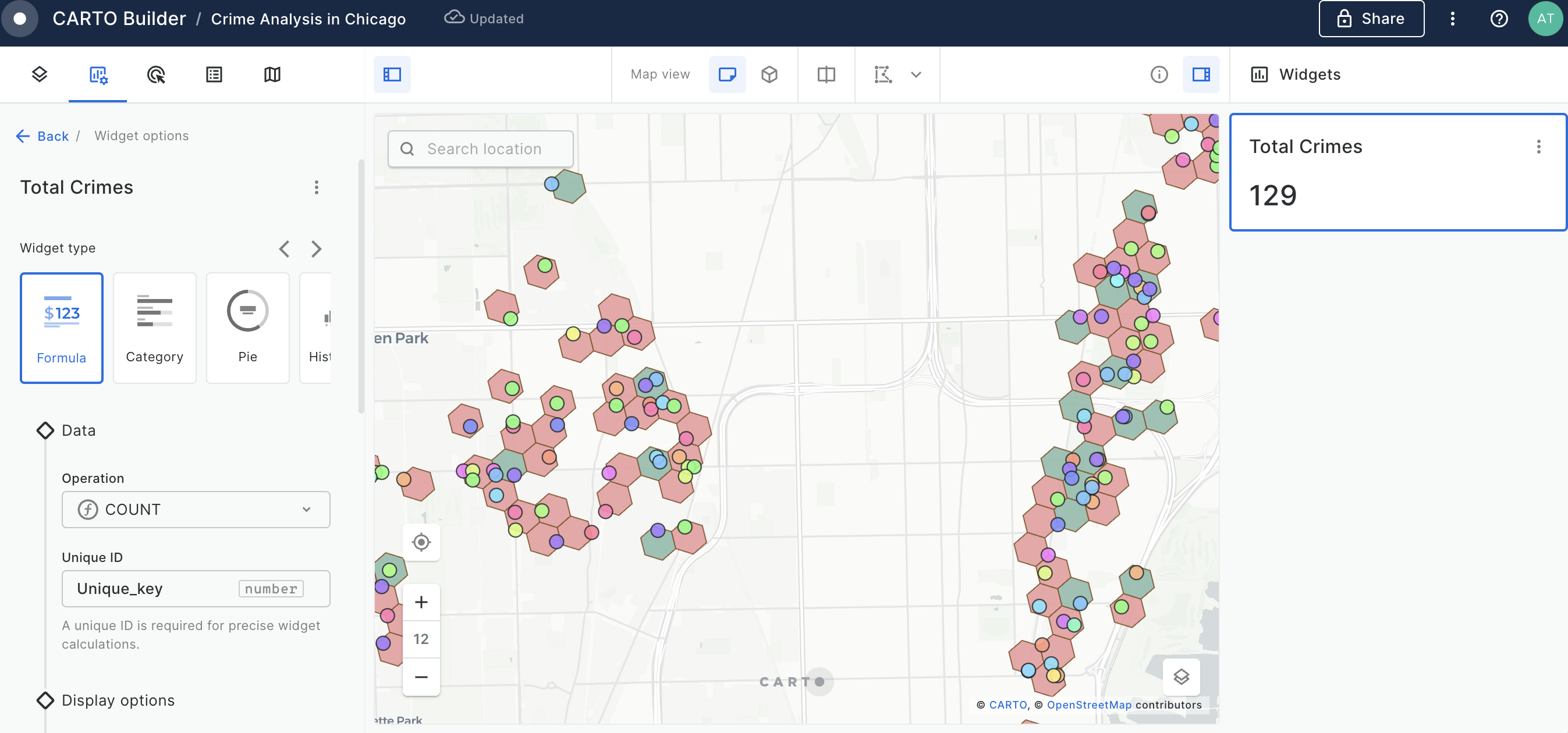1568x733 pixels.
Task: Click the locate me target icon
Action: 421,542
